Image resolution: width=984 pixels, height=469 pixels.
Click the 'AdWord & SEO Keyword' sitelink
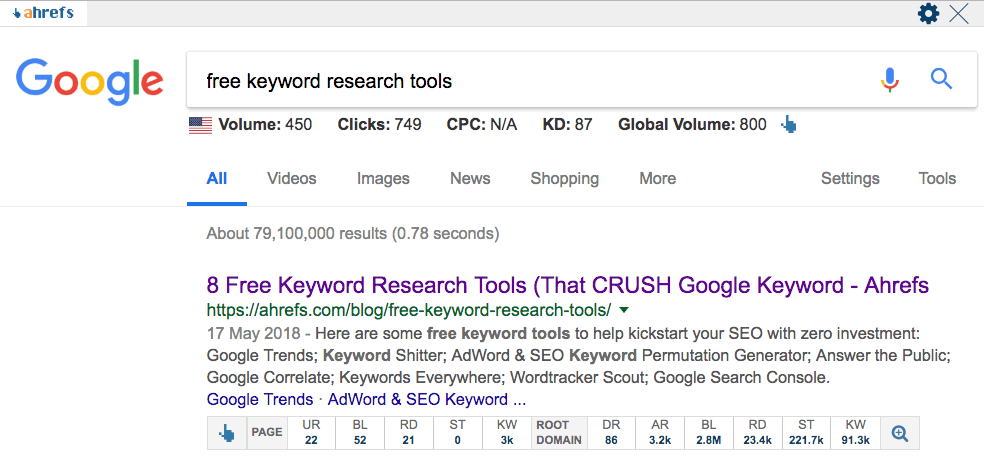coord(426,399)
